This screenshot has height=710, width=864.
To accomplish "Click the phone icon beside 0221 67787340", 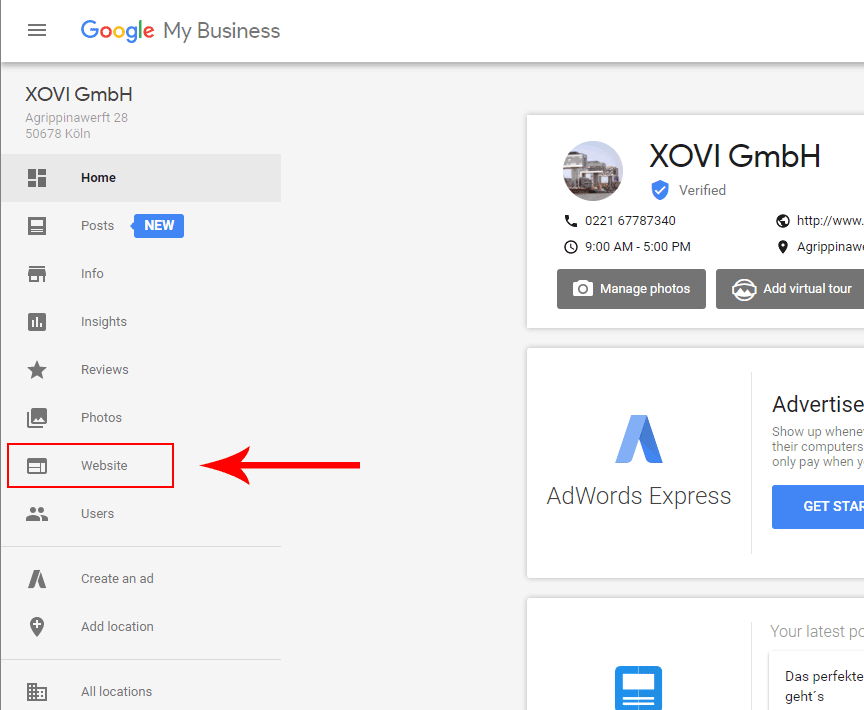I will pos(571,221).
